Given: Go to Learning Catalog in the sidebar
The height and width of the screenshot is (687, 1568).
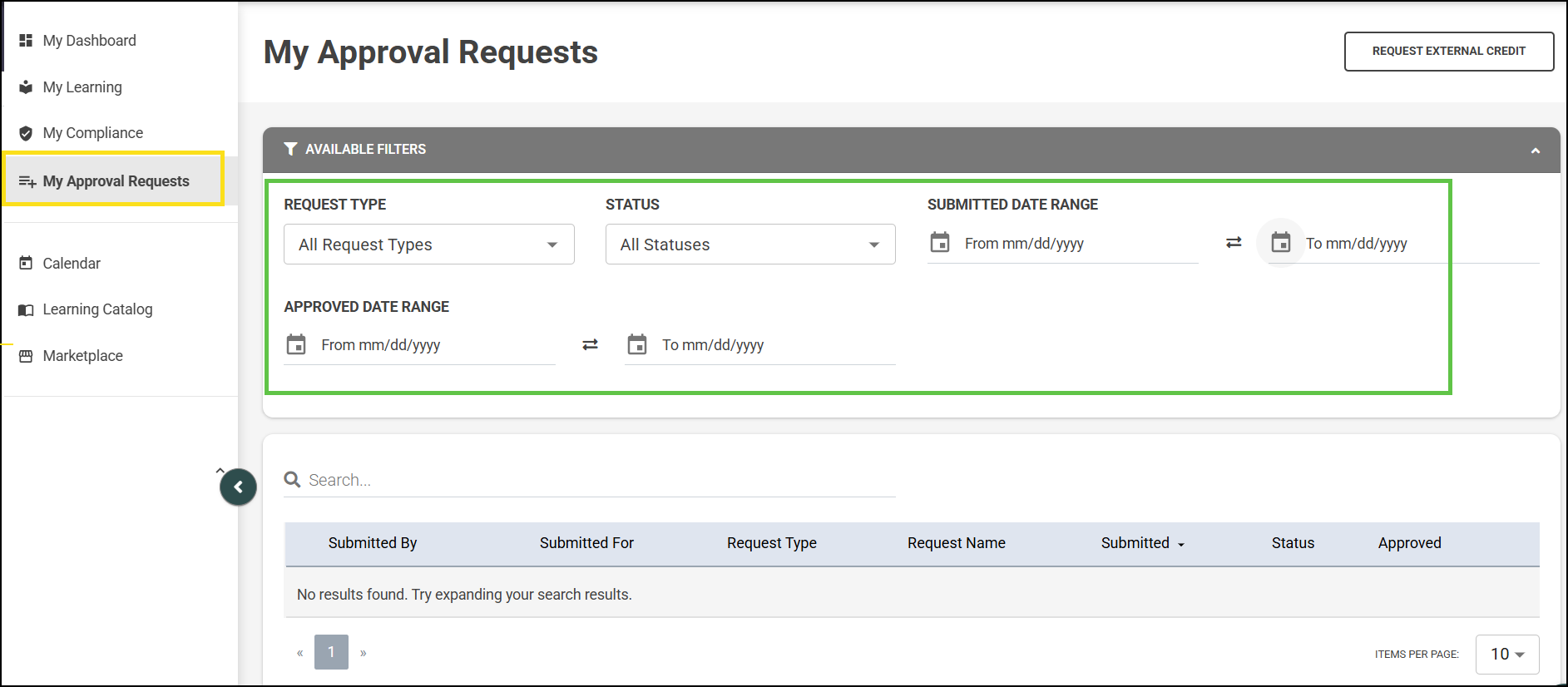Looking at the screenshot, I should pos(97,309).
